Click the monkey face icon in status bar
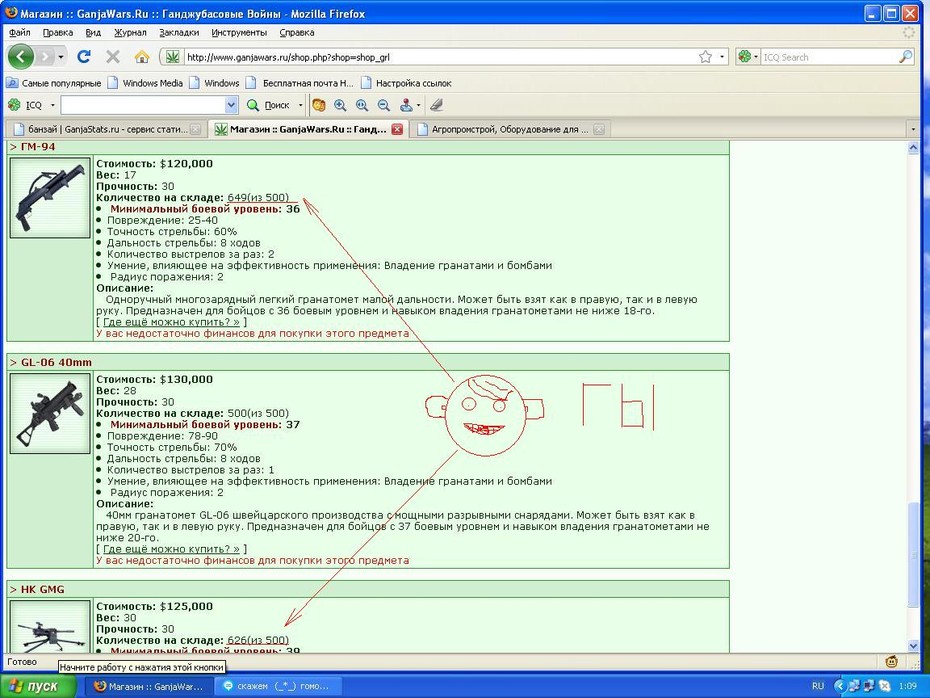Screen dimensions: 930x698 (891, 662)
